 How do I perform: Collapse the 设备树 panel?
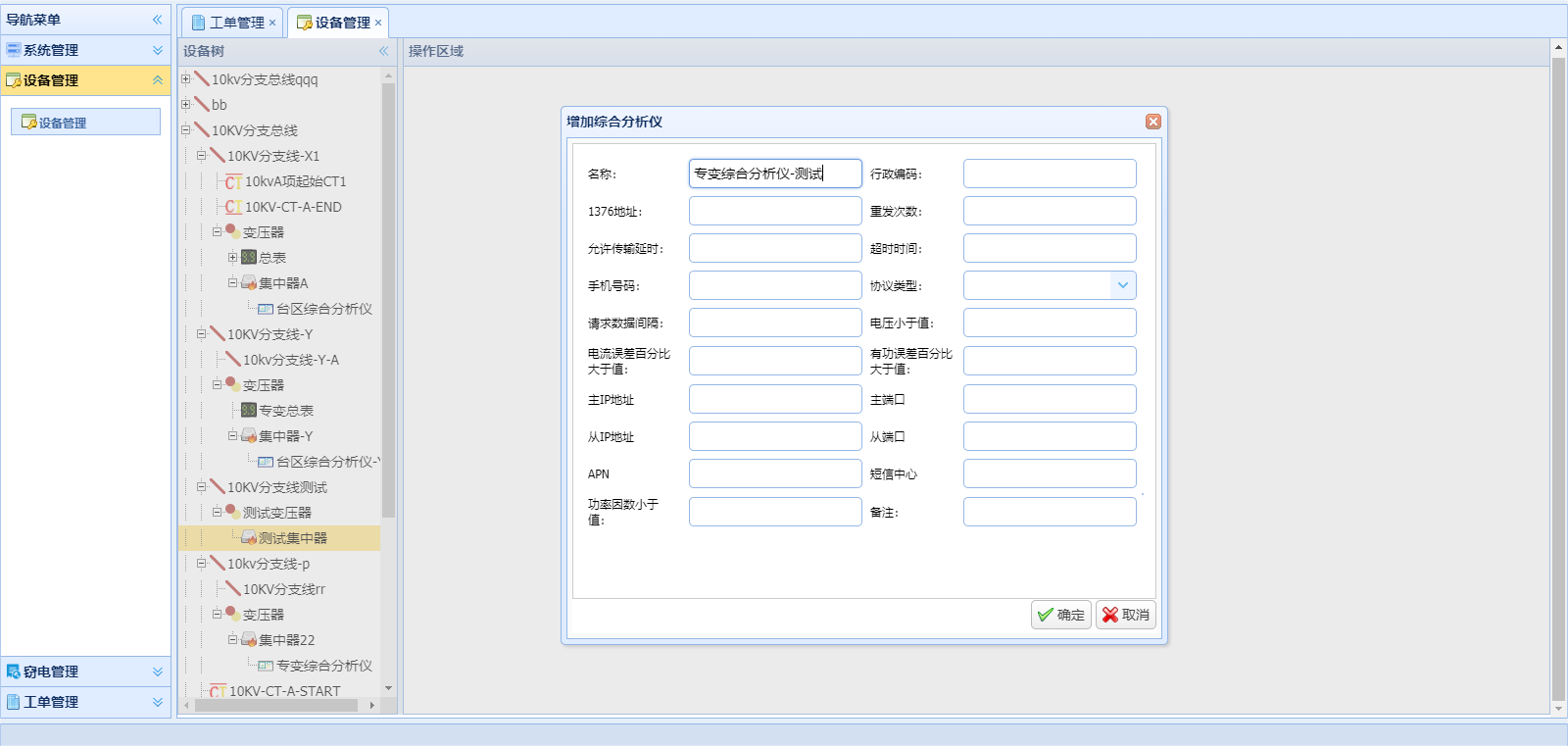pos(383,51)
